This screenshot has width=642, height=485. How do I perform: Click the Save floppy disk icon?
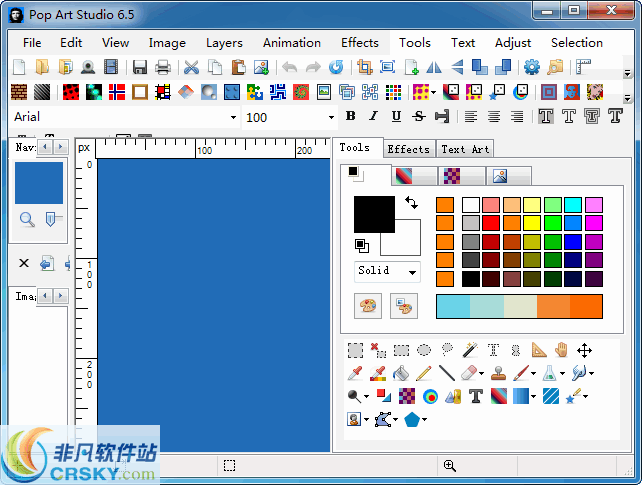click(x=140, y=67)
